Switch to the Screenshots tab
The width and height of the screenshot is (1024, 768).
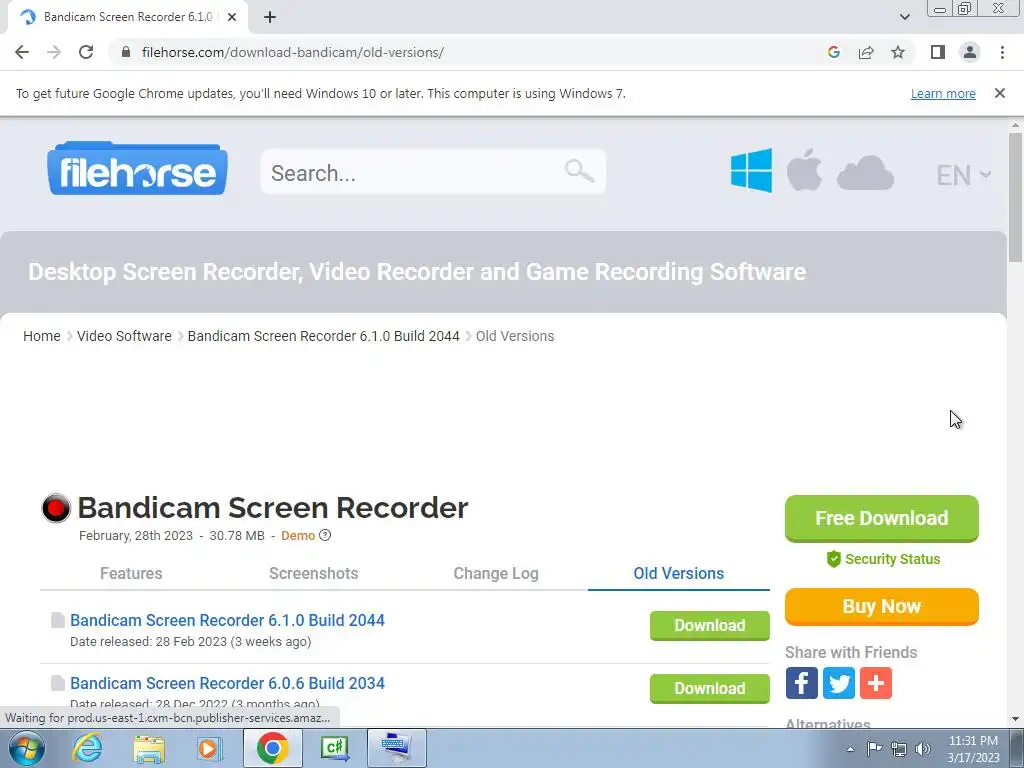313,573
